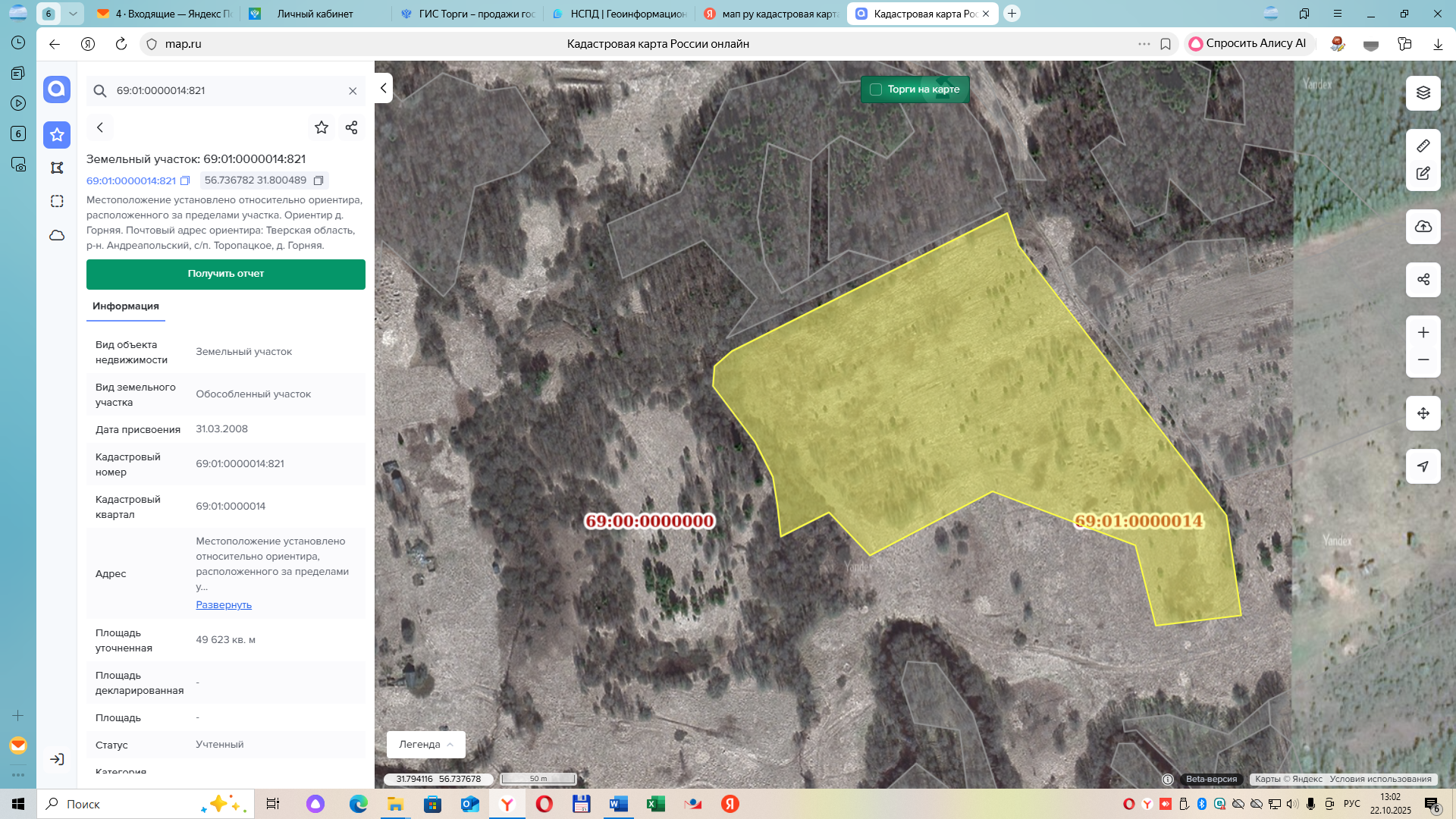
Task: Share the parcel via share icon
Action: pos(351,127)
